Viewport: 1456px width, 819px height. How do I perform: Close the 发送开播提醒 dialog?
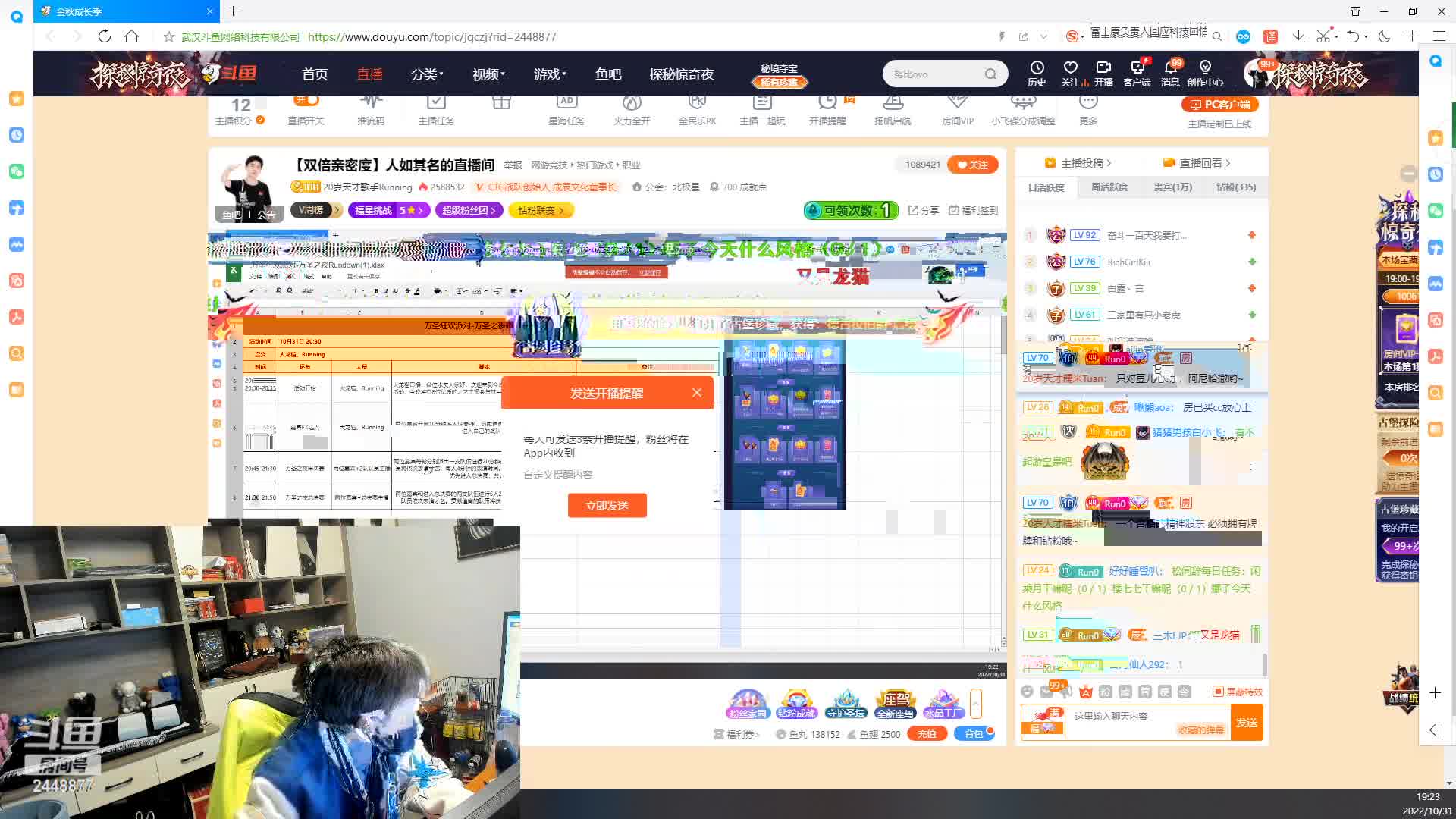[x=697, y=392]
